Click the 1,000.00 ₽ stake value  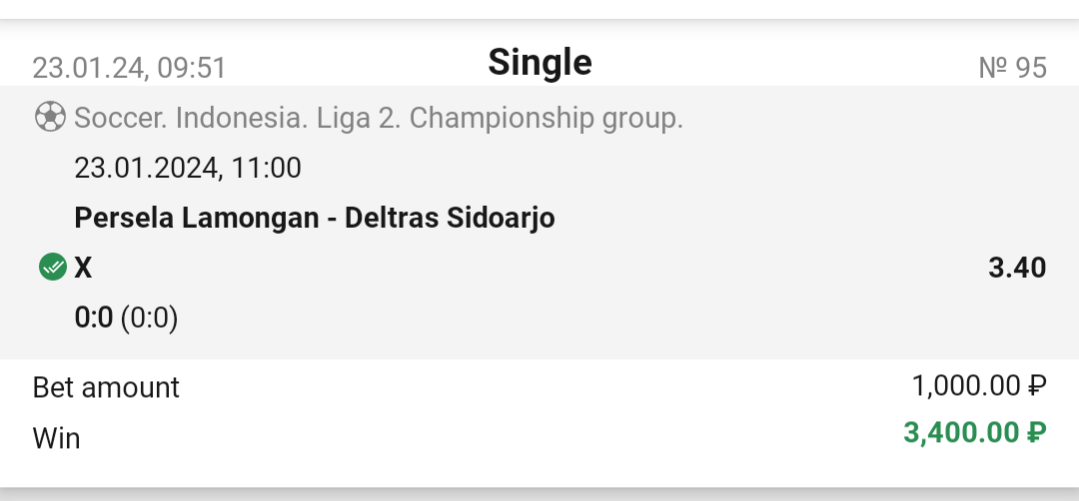coord(979,385)
